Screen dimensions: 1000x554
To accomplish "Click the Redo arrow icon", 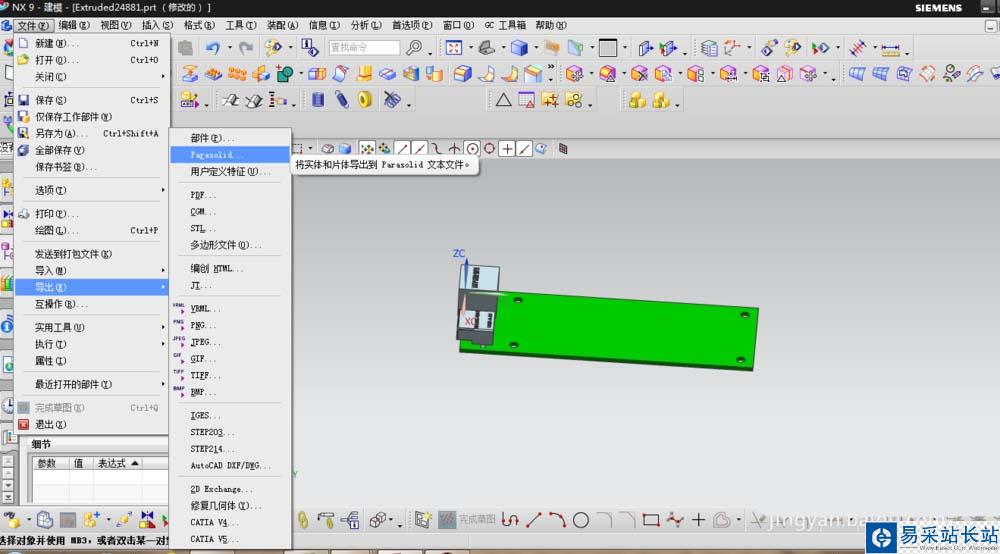I will tap(246, 48).
